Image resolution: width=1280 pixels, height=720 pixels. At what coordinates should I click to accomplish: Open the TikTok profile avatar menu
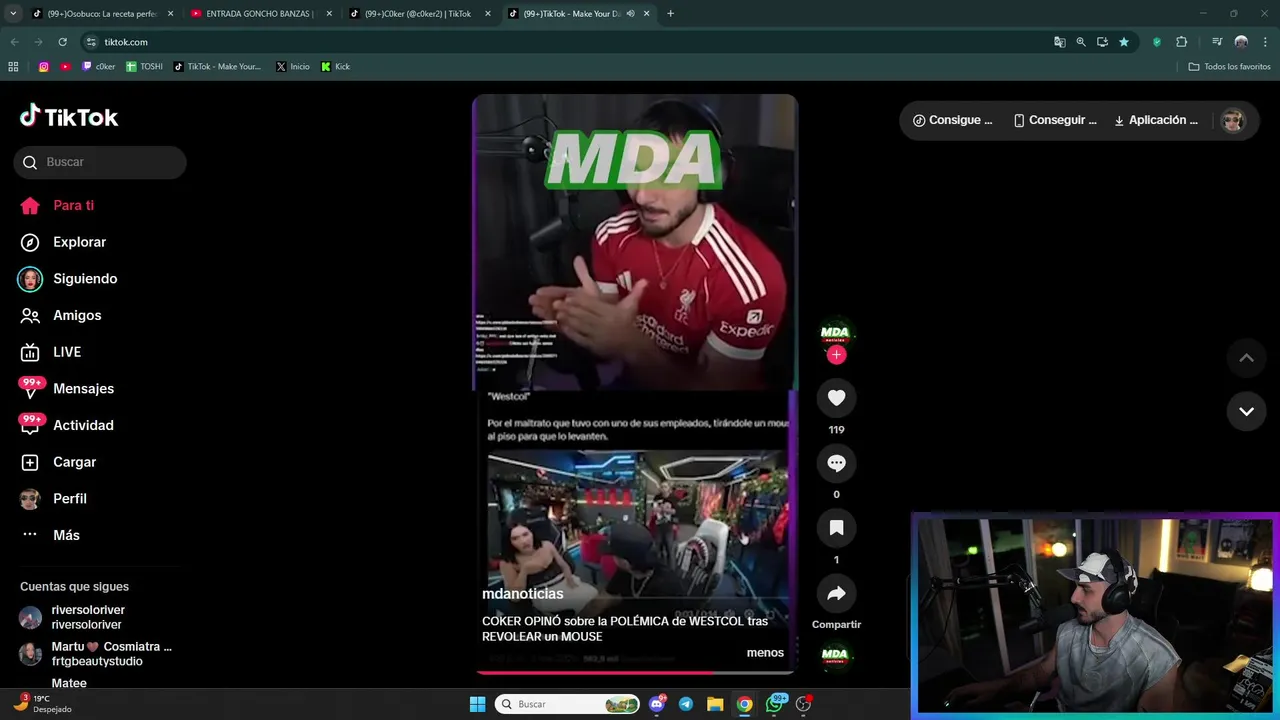click(1233, 120)
